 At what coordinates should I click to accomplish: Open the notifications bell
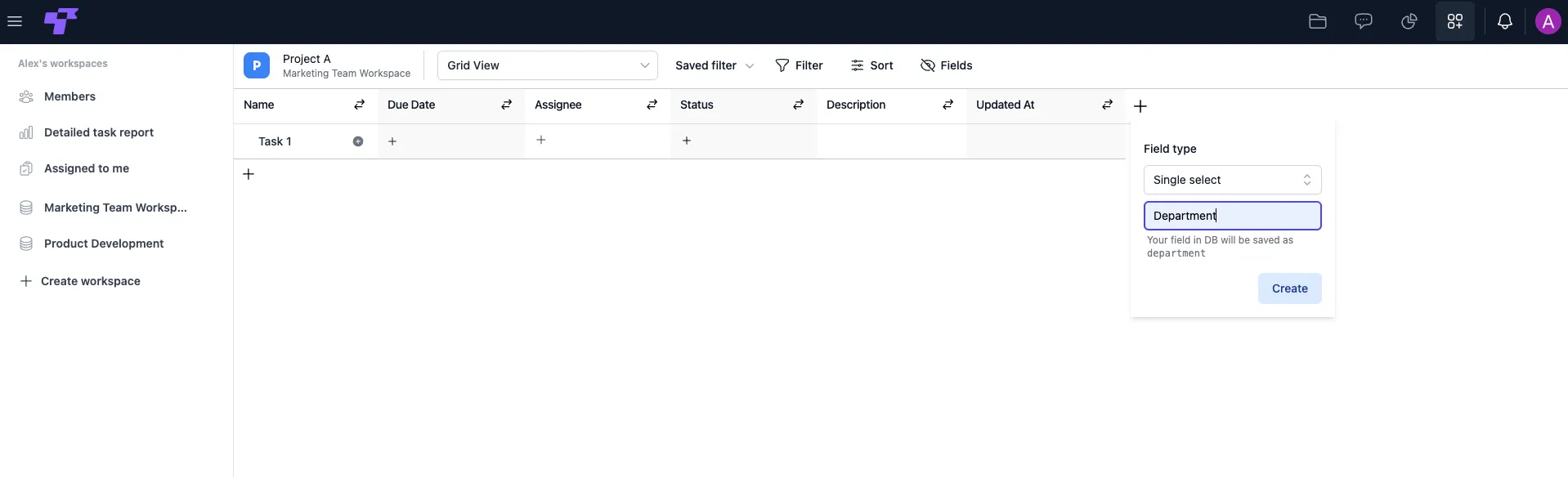click(x=1504, y=22)
